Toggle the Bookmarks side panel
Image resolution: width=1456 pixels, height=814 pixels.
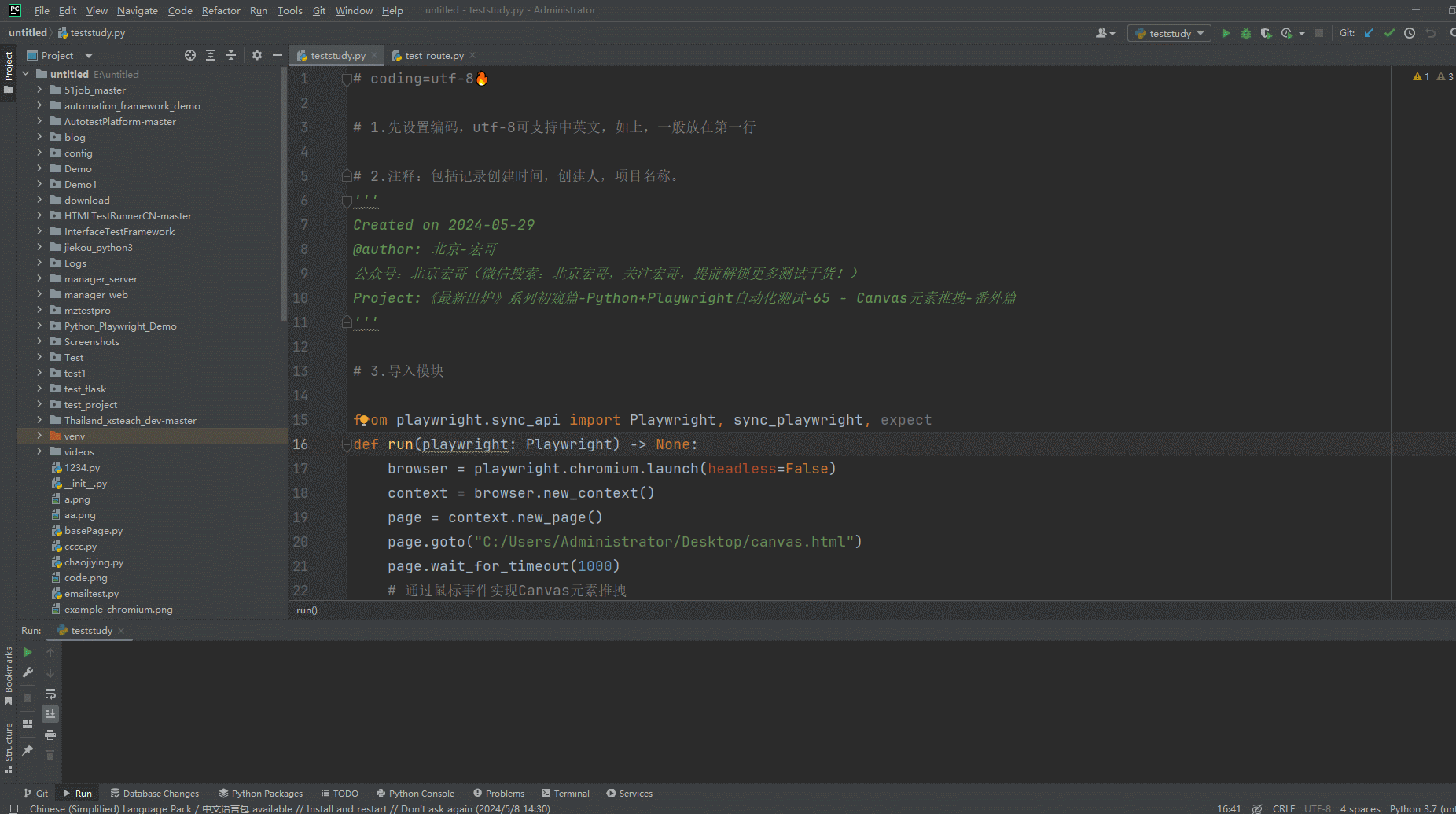[x=9, y=676]
